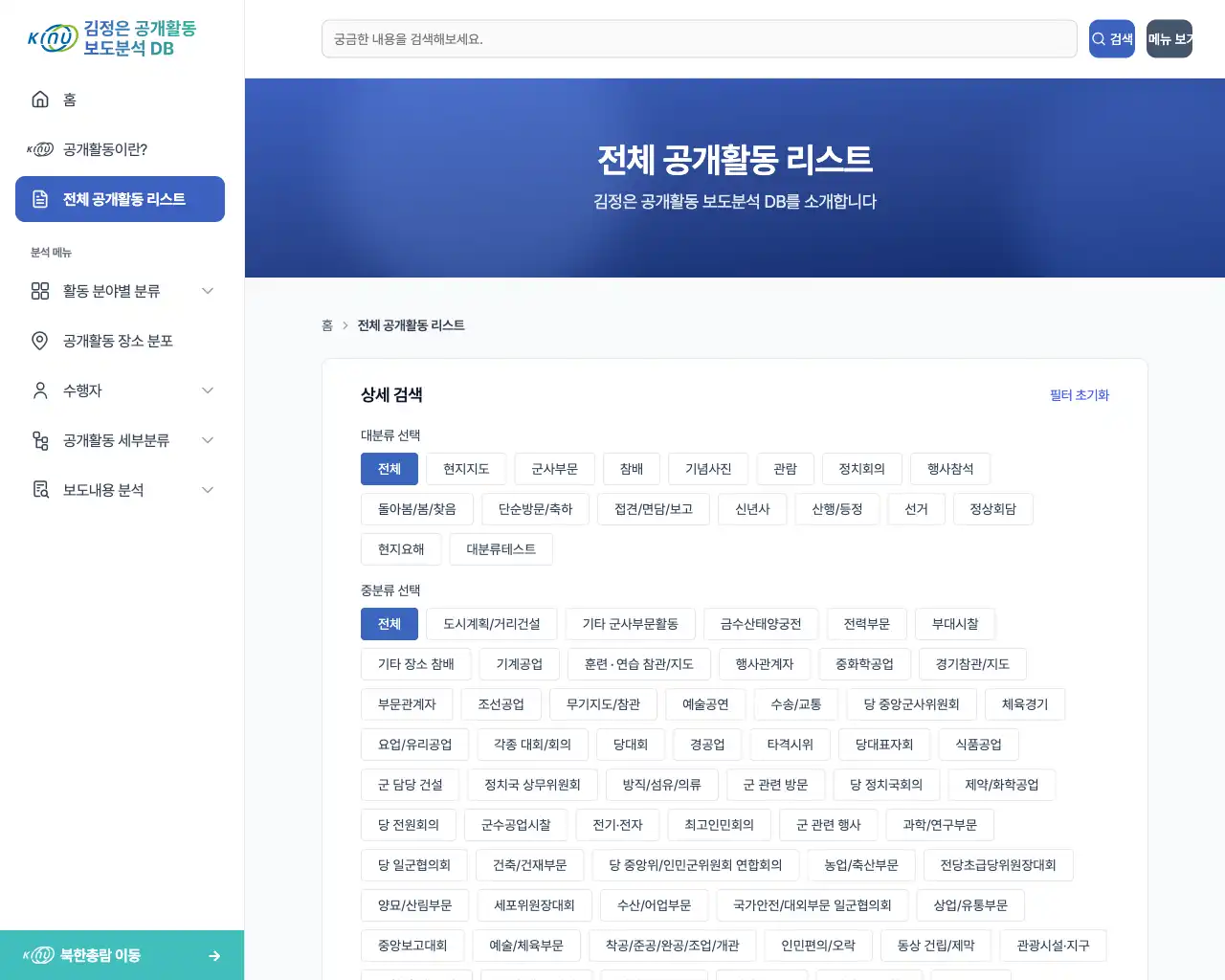Select the 군사부문 category filter

555,469
